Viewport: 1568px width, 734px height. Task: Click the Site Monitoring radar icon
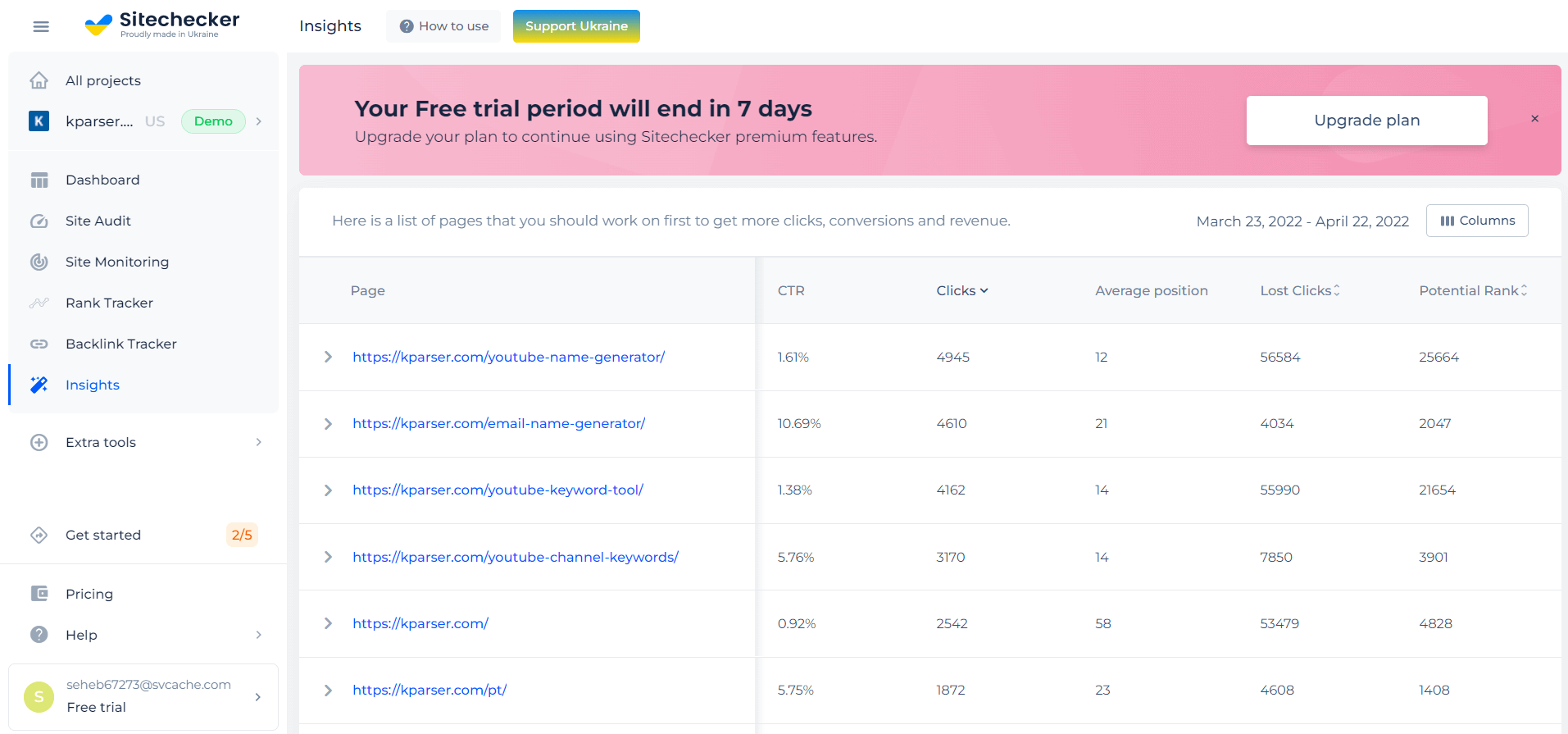coord(39,262)
